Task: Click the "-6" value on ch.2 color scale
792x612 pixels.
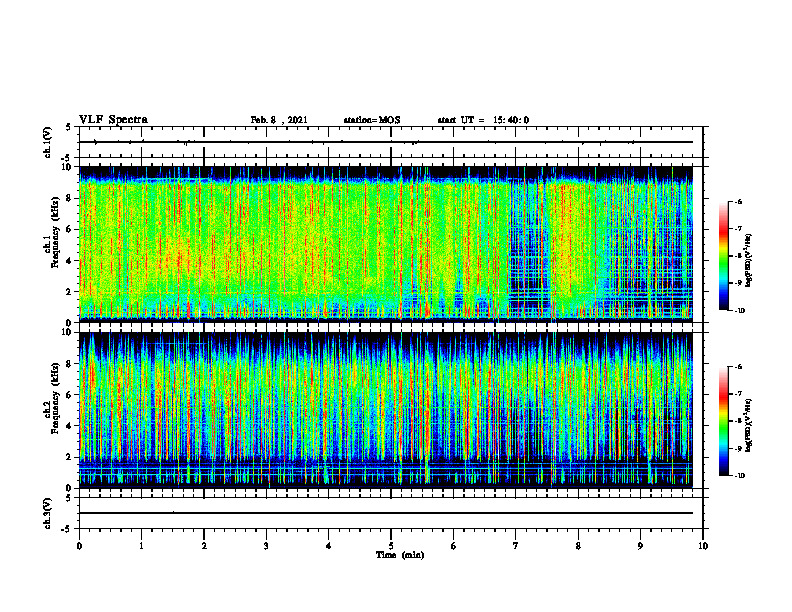Action: point(738,367)
